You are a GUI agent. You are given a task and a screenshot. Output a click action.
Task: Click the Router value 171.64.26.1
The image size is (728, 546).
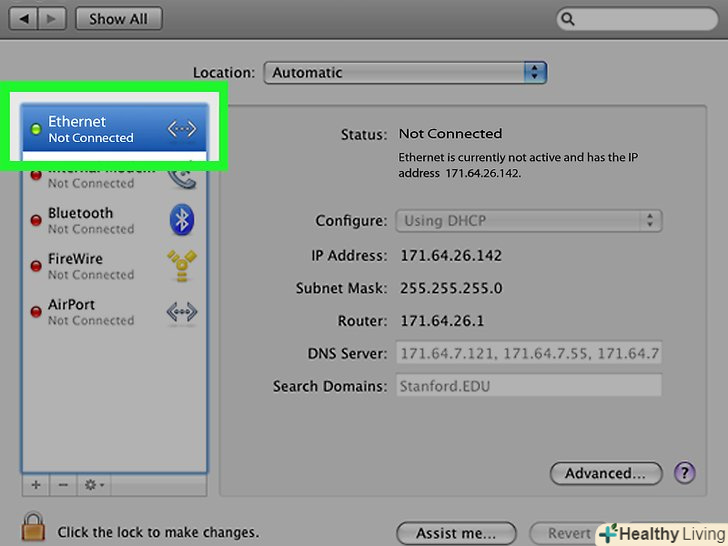(x=442, y=320)
